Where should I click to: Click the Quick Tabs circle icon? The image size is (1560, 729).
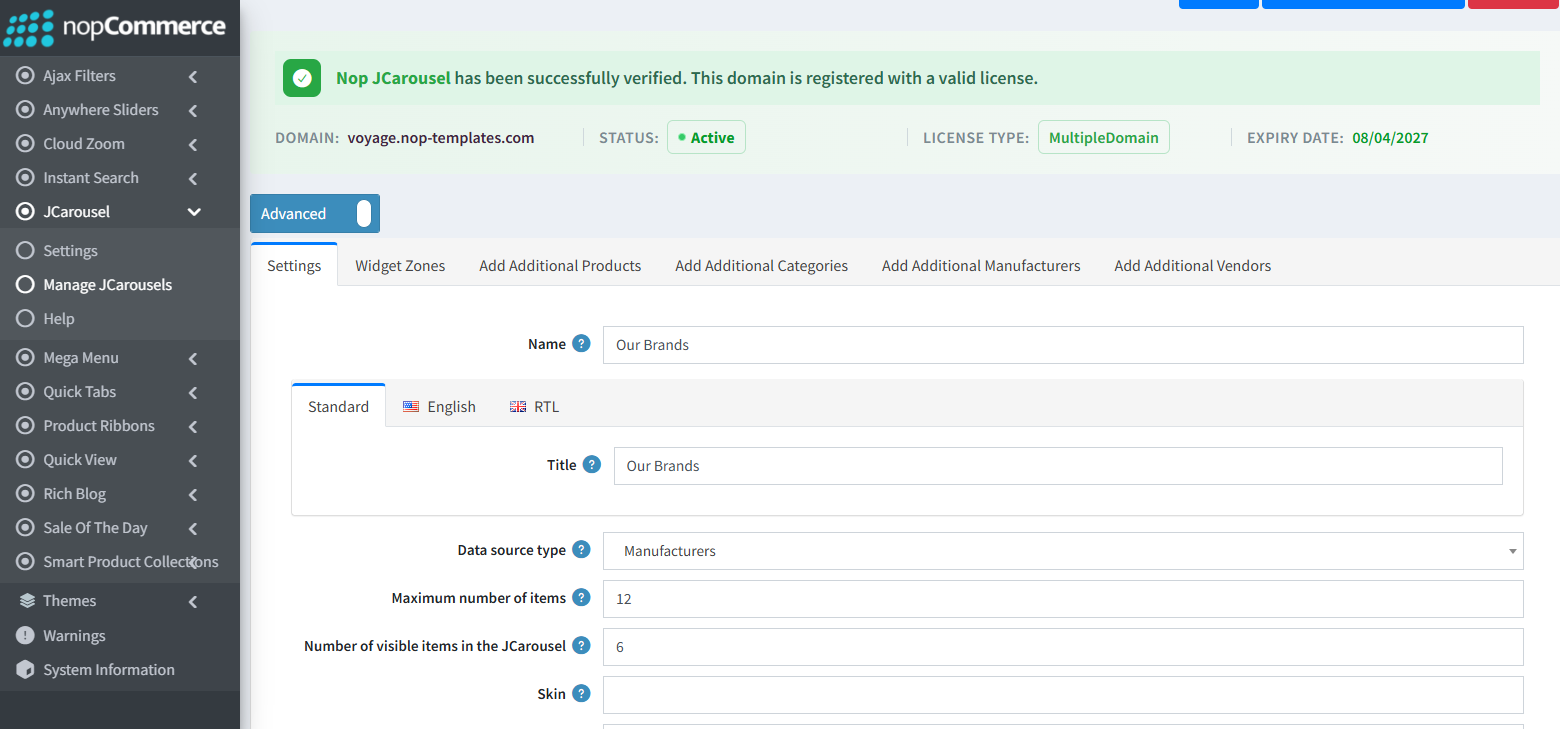click(26, 392)
